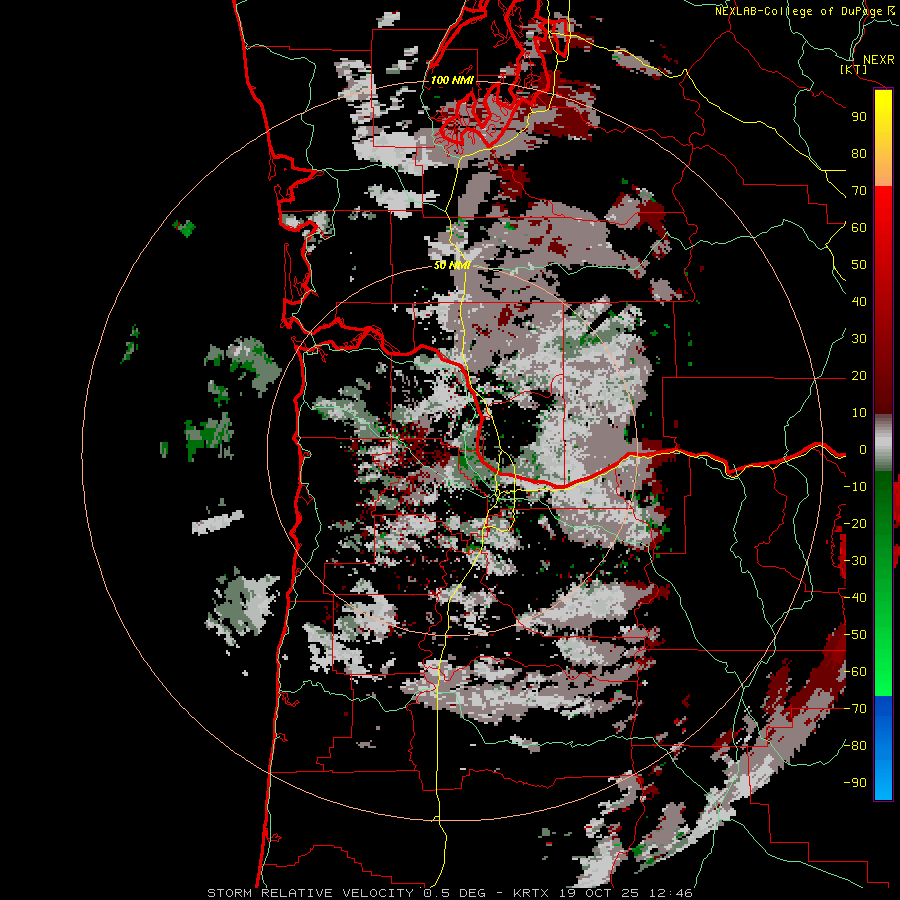The height and width of the screenshot is (900, 900).
Task: Select the -70 value on velocity scale
Action: tap(855, 709)
